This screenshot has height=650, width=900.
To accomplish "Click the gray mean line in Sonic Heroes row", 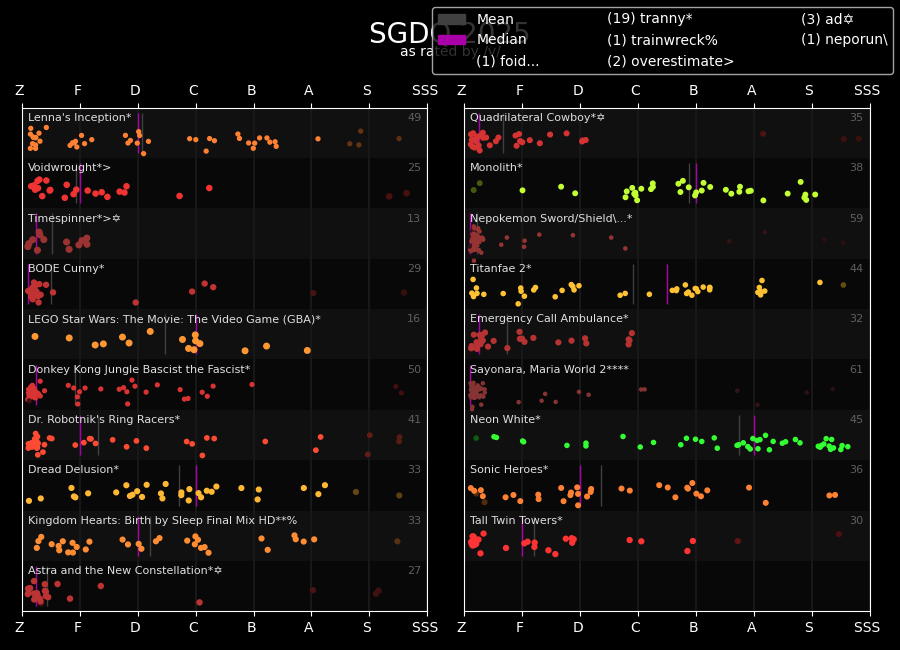I will (x=602, y=486).
